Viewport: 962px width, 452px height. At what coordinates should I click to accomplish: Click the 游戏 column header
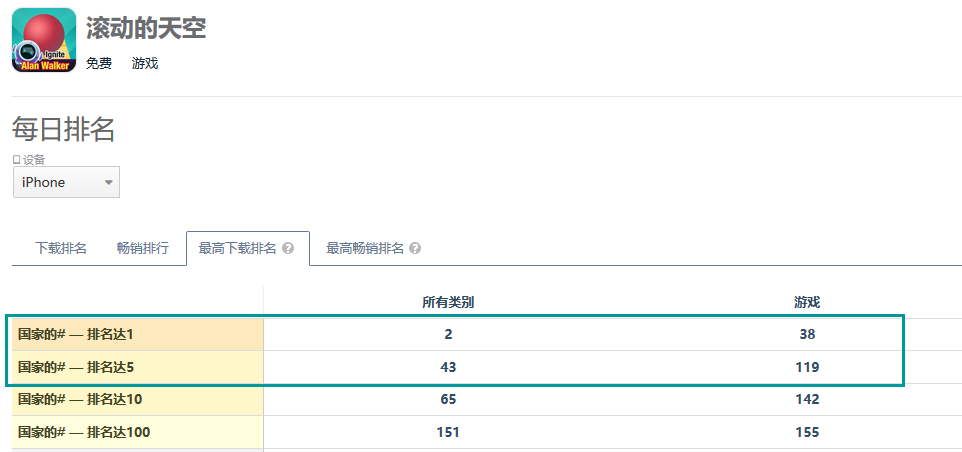pos(807,302)
